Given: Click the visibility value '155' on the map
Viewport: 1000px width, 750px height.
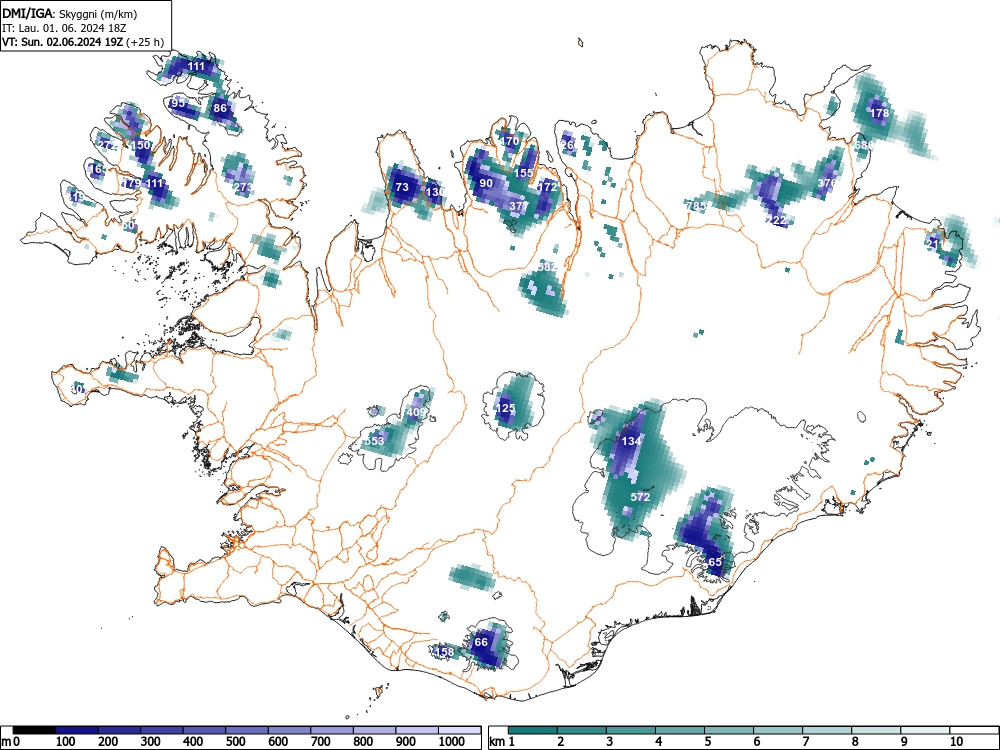Looking at the screenshot, I should tap(523, 173).
